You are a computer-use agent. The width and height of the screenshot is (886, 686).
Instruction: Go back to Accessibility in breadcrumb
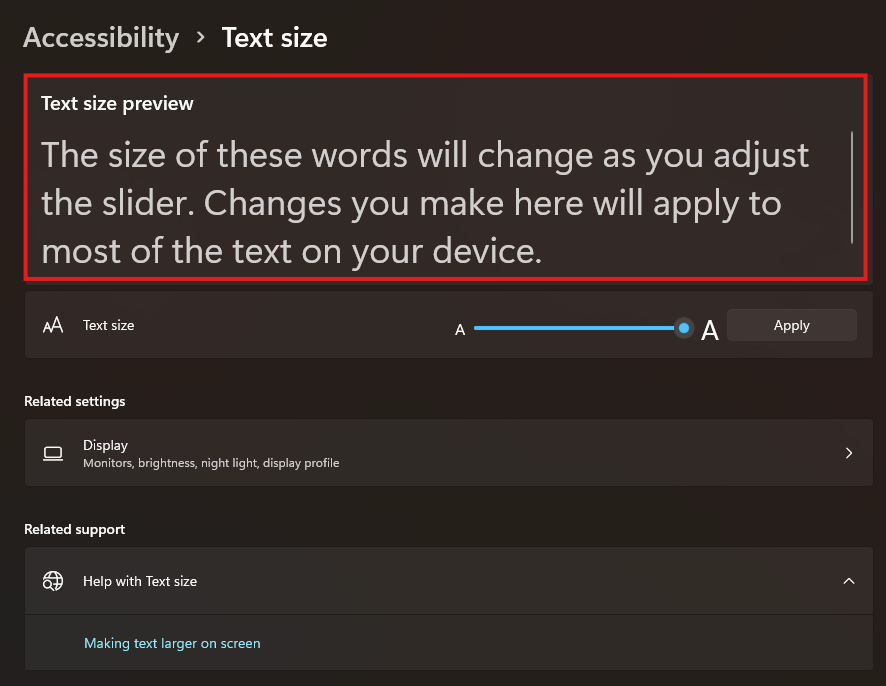(x=101, y=38)
